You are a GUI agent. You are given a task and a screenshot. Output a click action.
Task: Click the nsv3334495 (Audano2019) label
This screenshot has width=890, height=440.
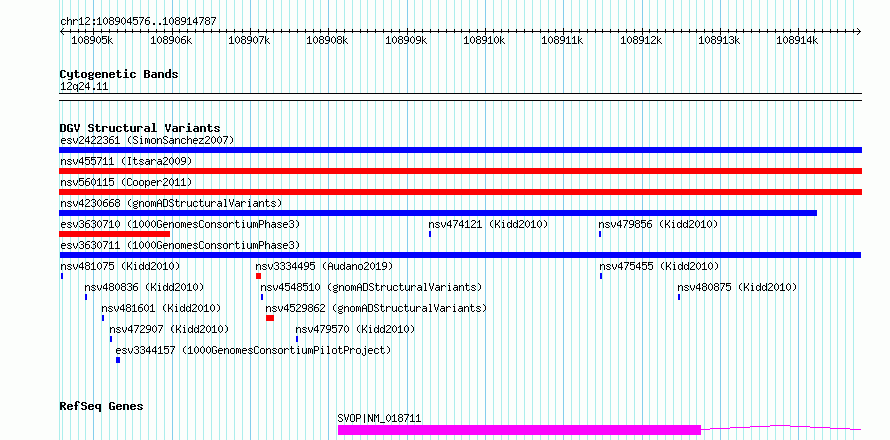(324, 266)
